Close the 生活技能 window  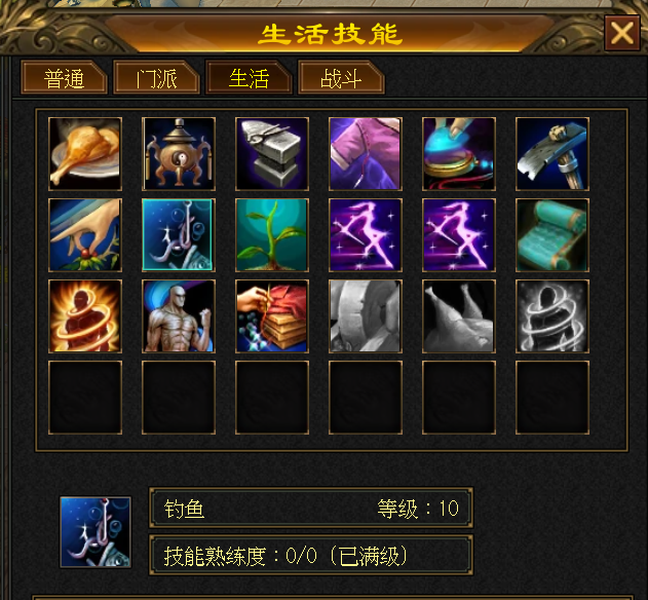coord(622,33)
